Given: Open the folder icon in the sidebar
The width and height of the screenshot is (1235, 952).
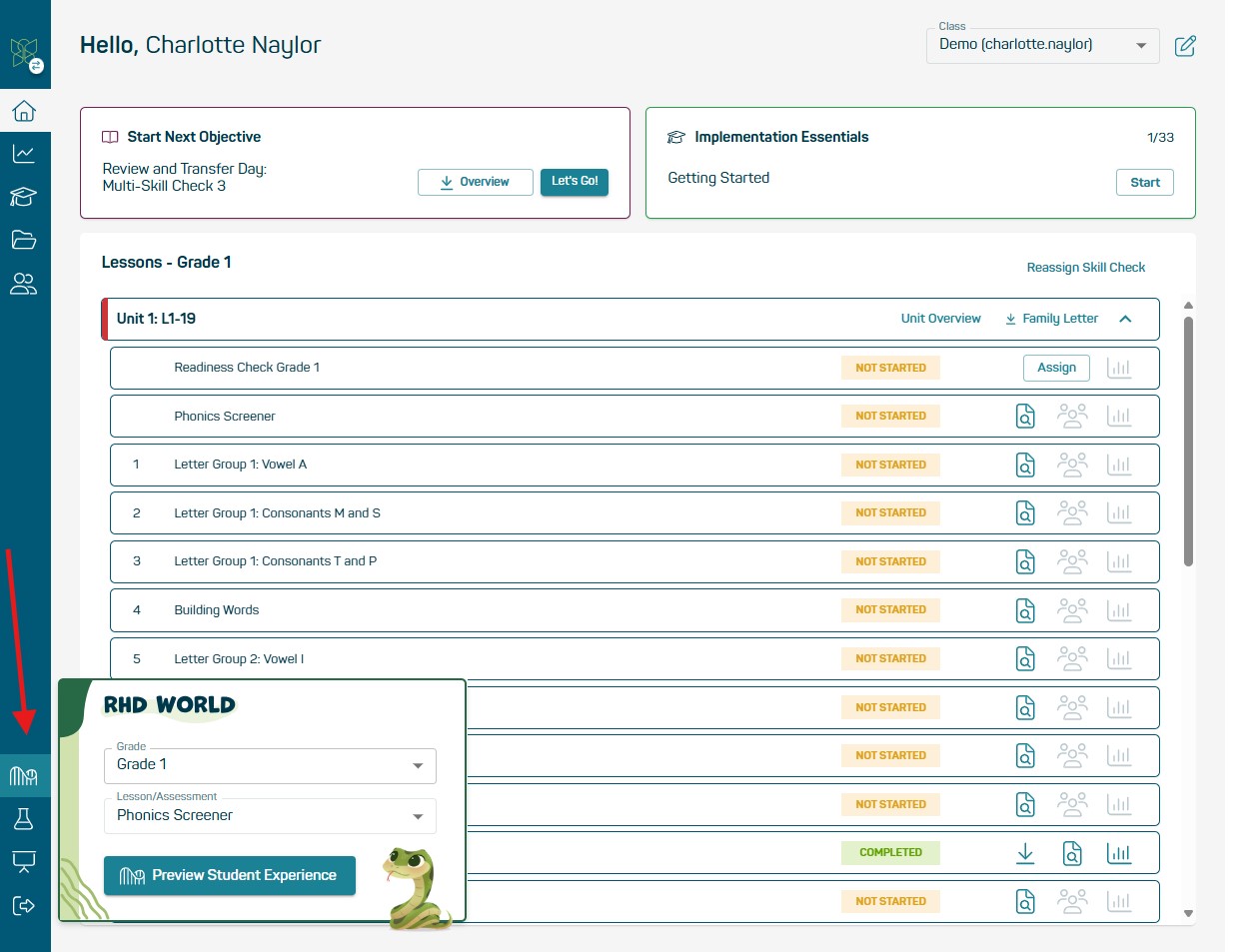Looking at the screenshot, I should tap(24, 240).
